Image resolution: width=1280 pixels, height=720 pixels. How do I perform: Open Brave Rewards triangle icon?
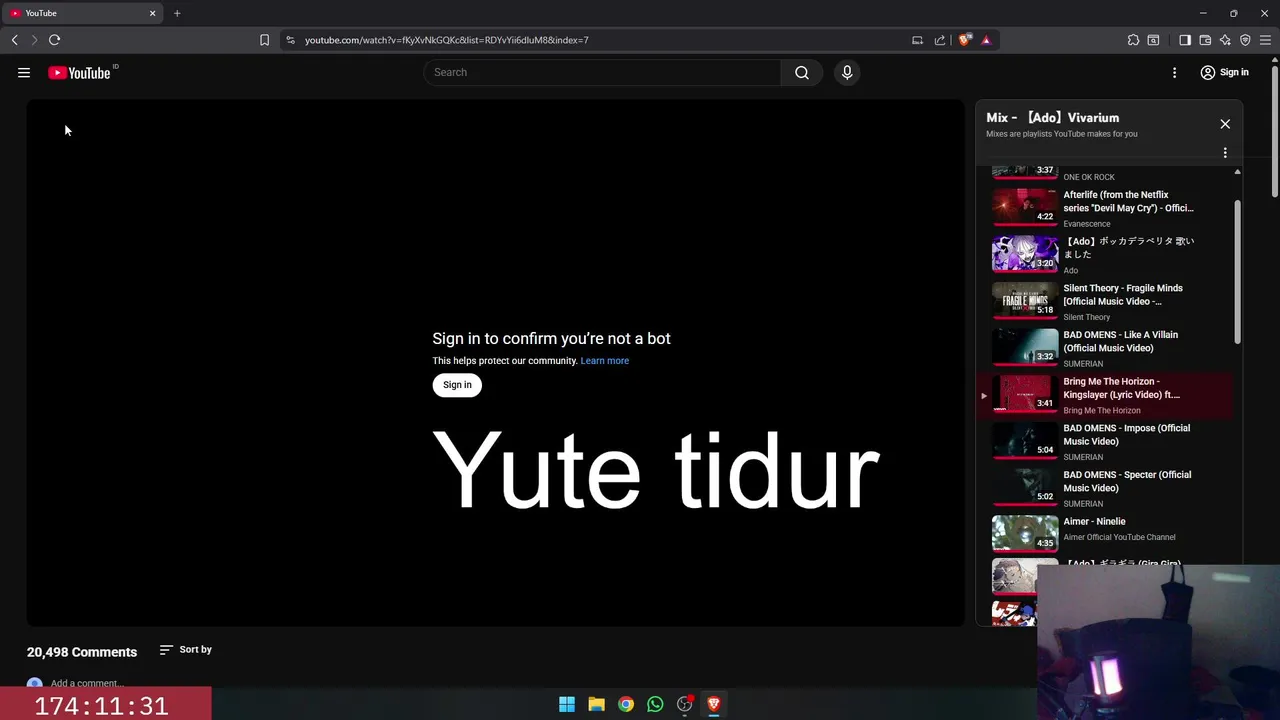tap(986, 40)
